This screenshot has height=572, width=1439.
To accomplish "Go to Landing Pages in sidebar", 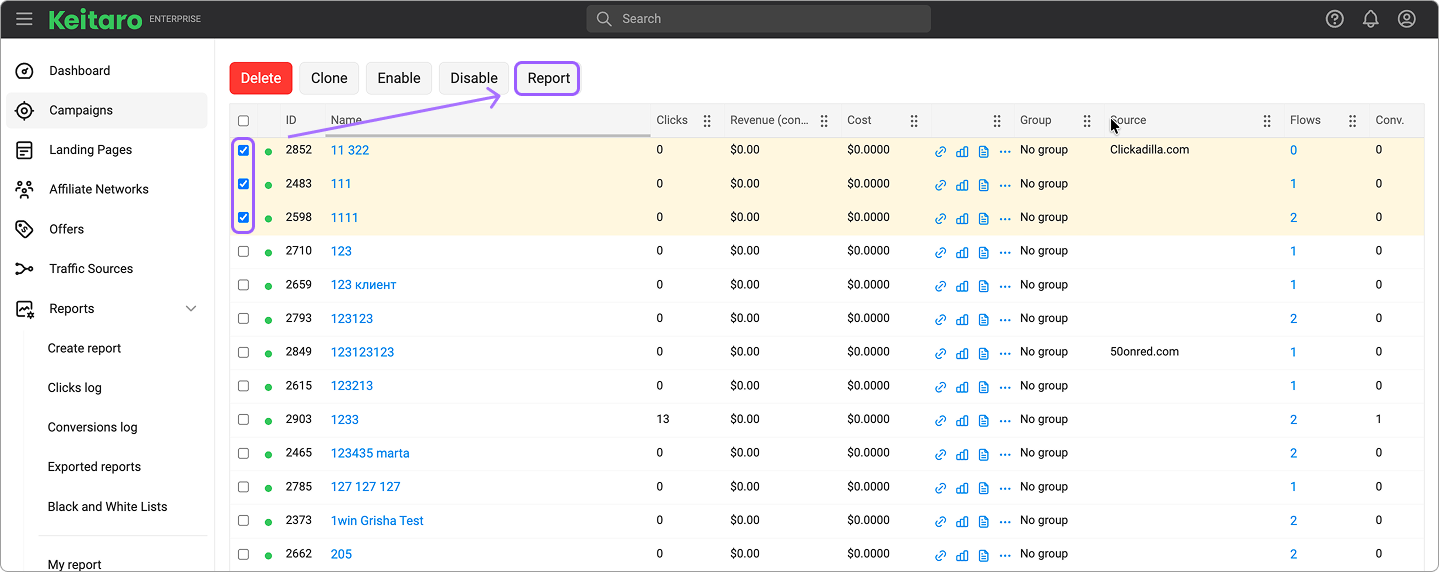I will click(90, 150).
